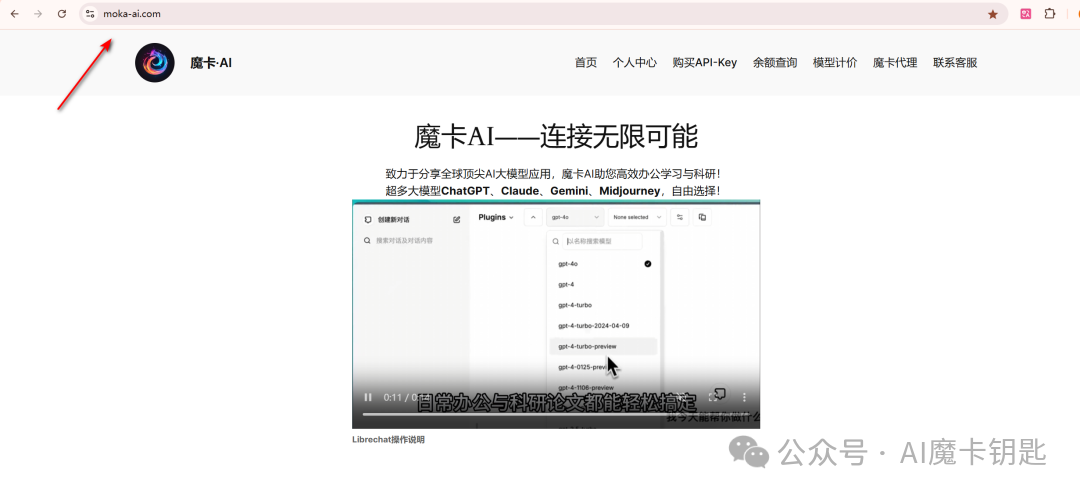The height and width of the screenshot is (495, 1080).
Task: Open the None selected dropdown
Action: click(x=637, y=217)
